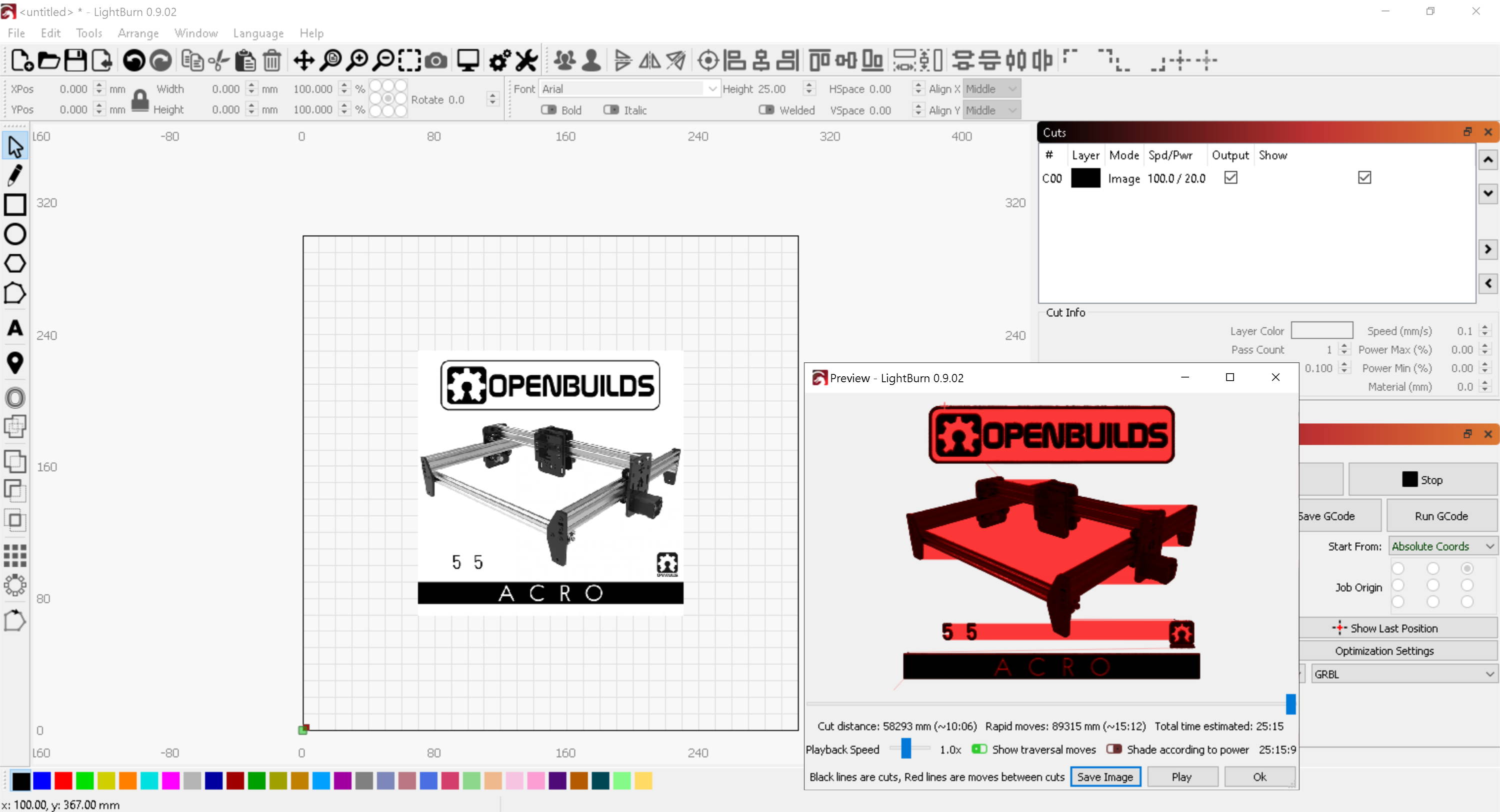Click the Redo icon
The image size is (1500, 812).
click(160, 60)
